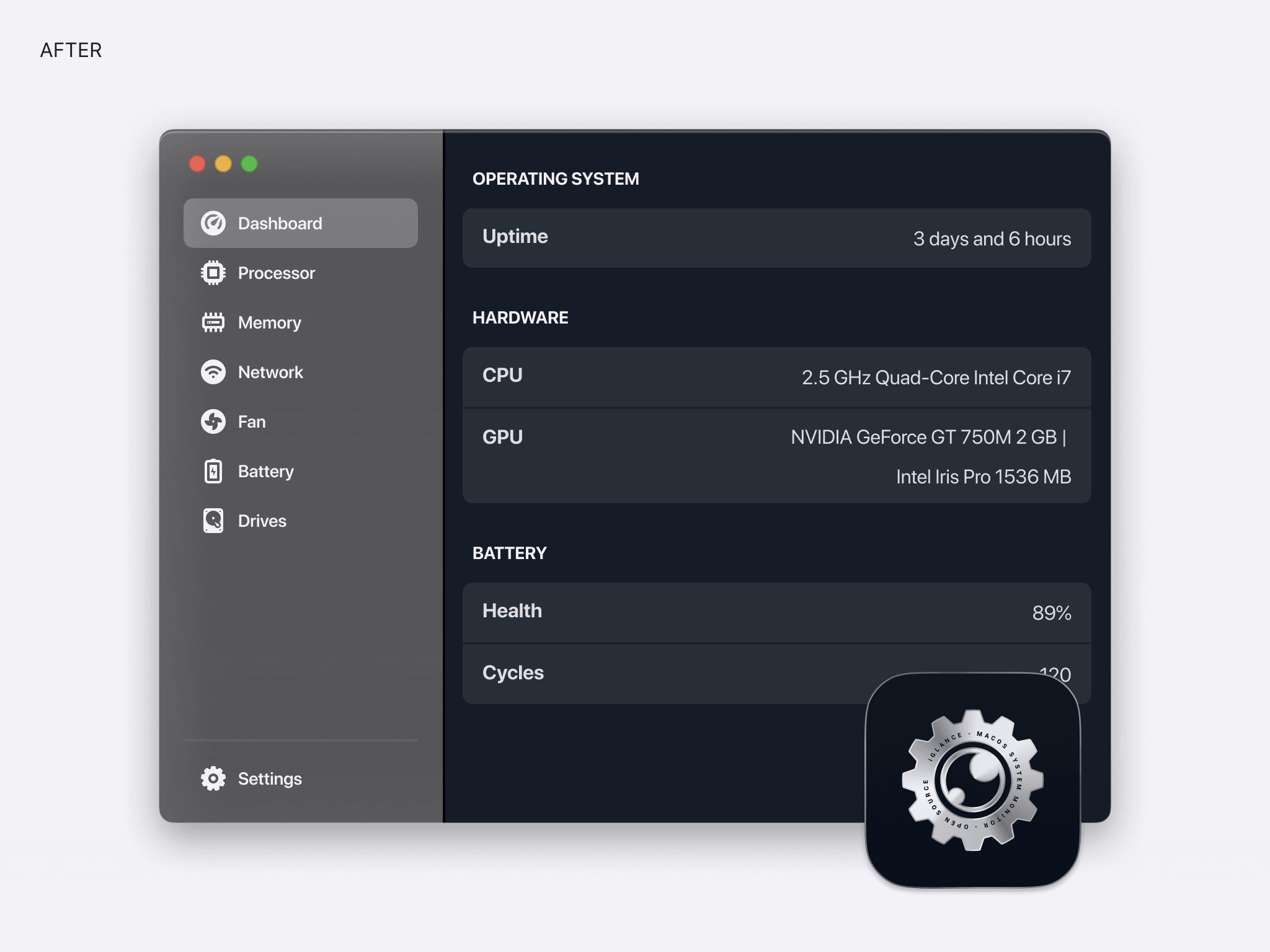1270x952 pixels.
Task: Click the iGlance gear app icon
Action: point(973,780)
